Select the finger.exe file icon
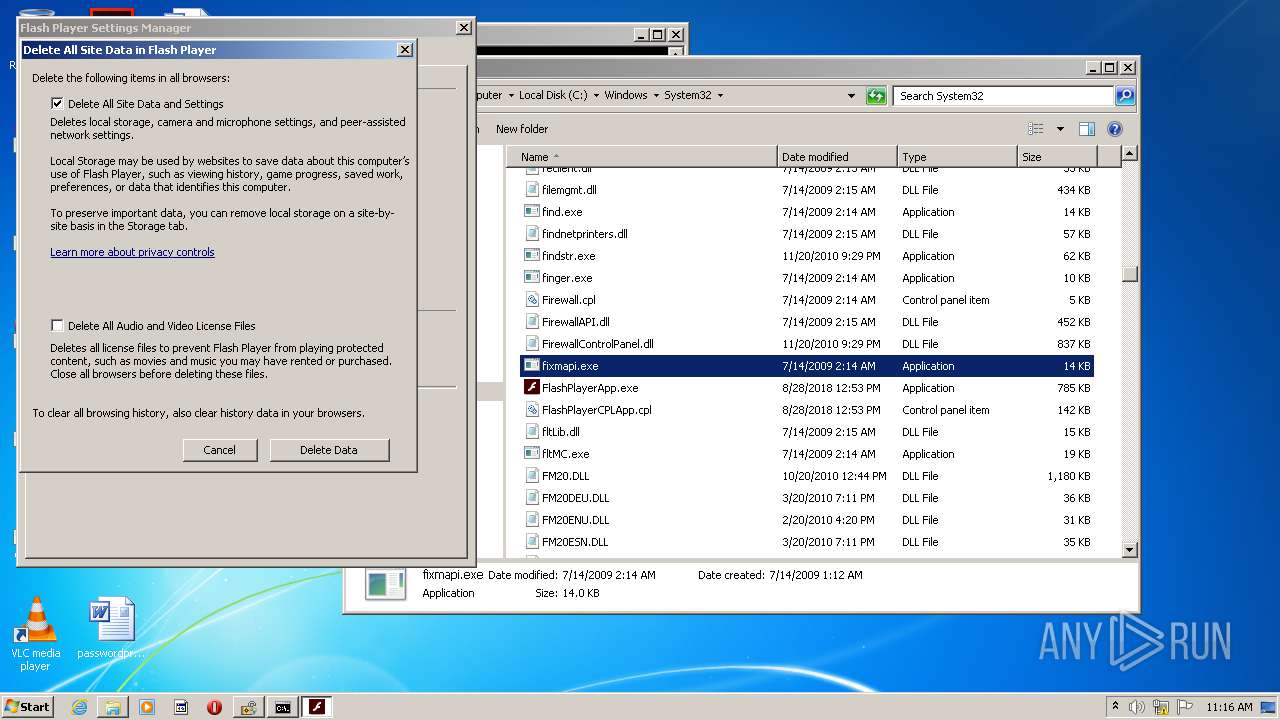The width and height of the screenshot is (1280, 720). (533, 278)
